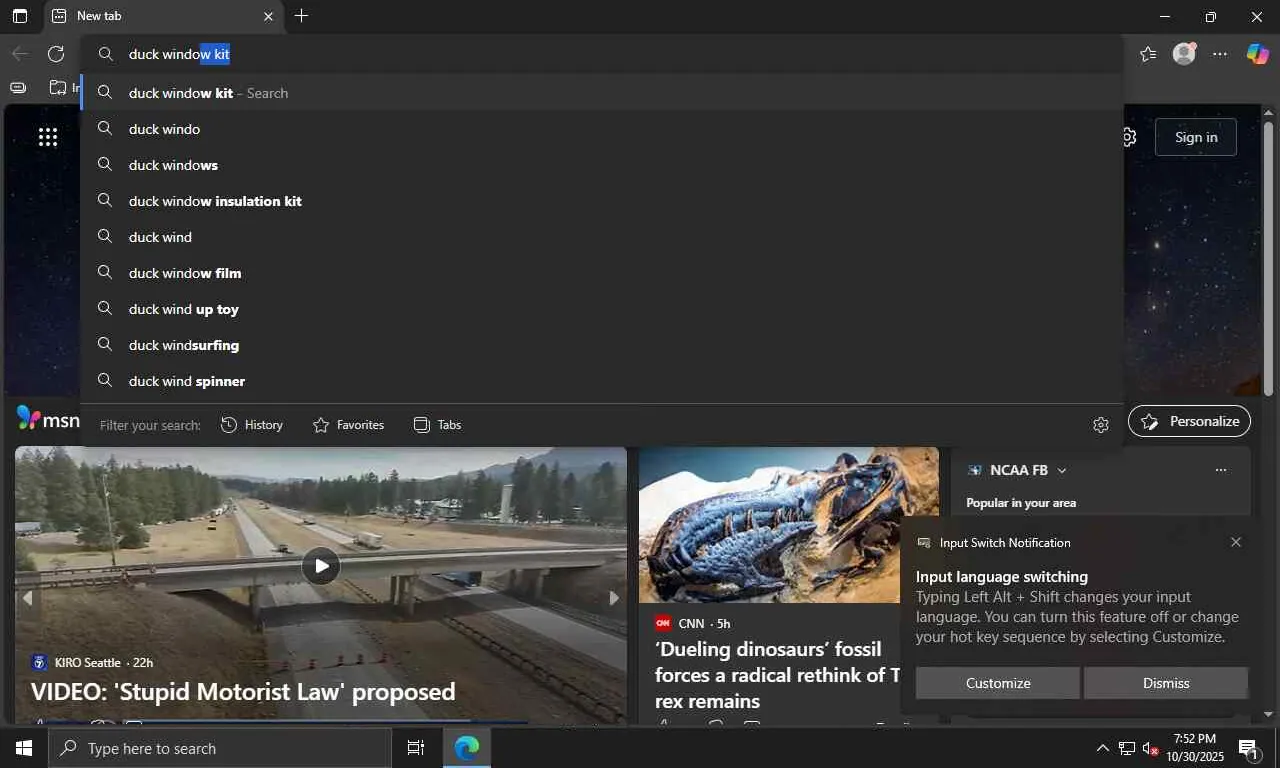Image resolution: width=1280 pixels, height=768 pixels.
Task: Filter search by History
Action: [252, 425]
